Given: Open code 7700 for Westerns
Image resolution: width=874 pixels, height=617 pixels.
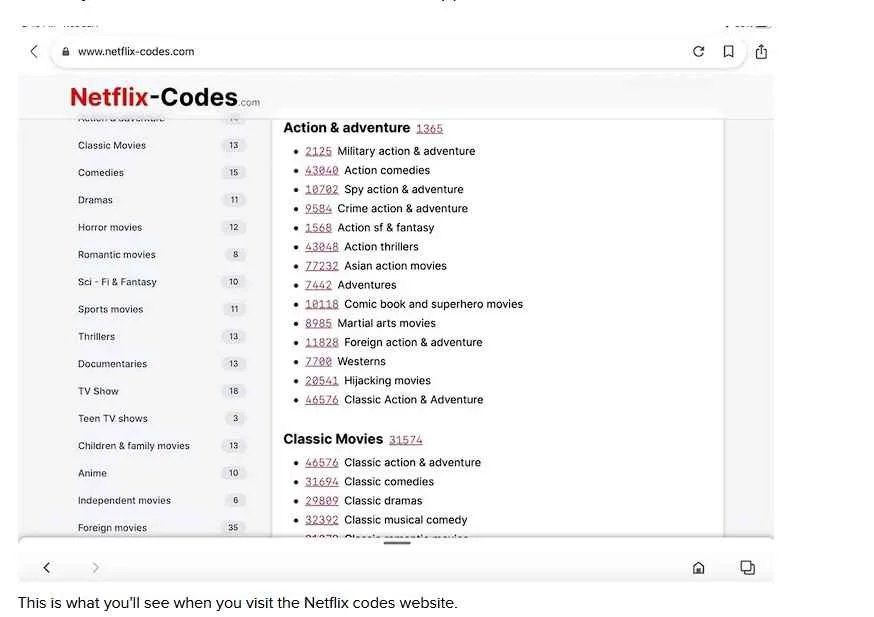Looking at the screenshot, I should coord(318,361).
